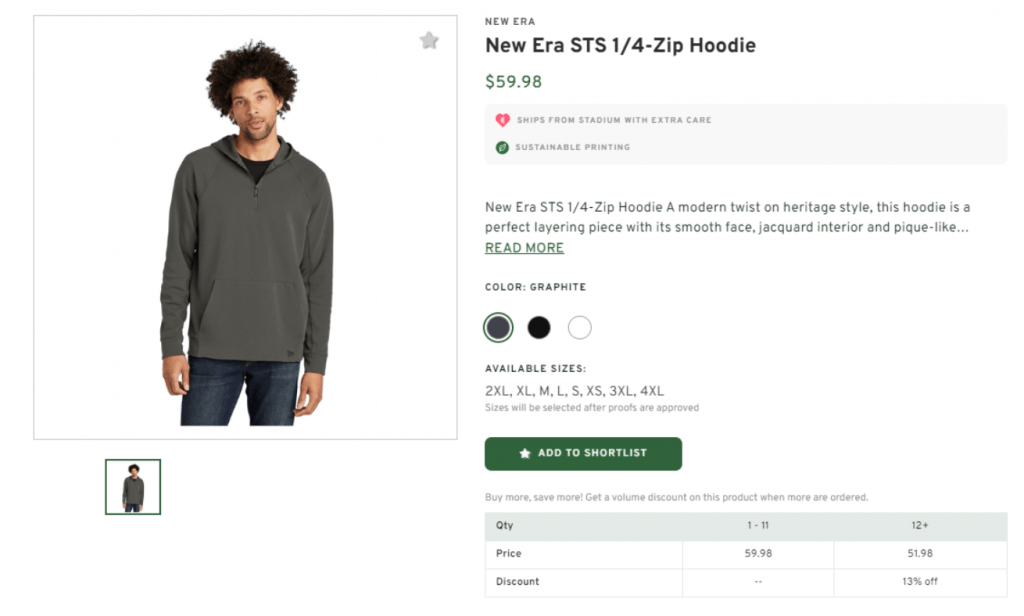Viewport: 1024px width, 616px height.
Task: Open the large hoodie product photo
Action: (245, 228)
